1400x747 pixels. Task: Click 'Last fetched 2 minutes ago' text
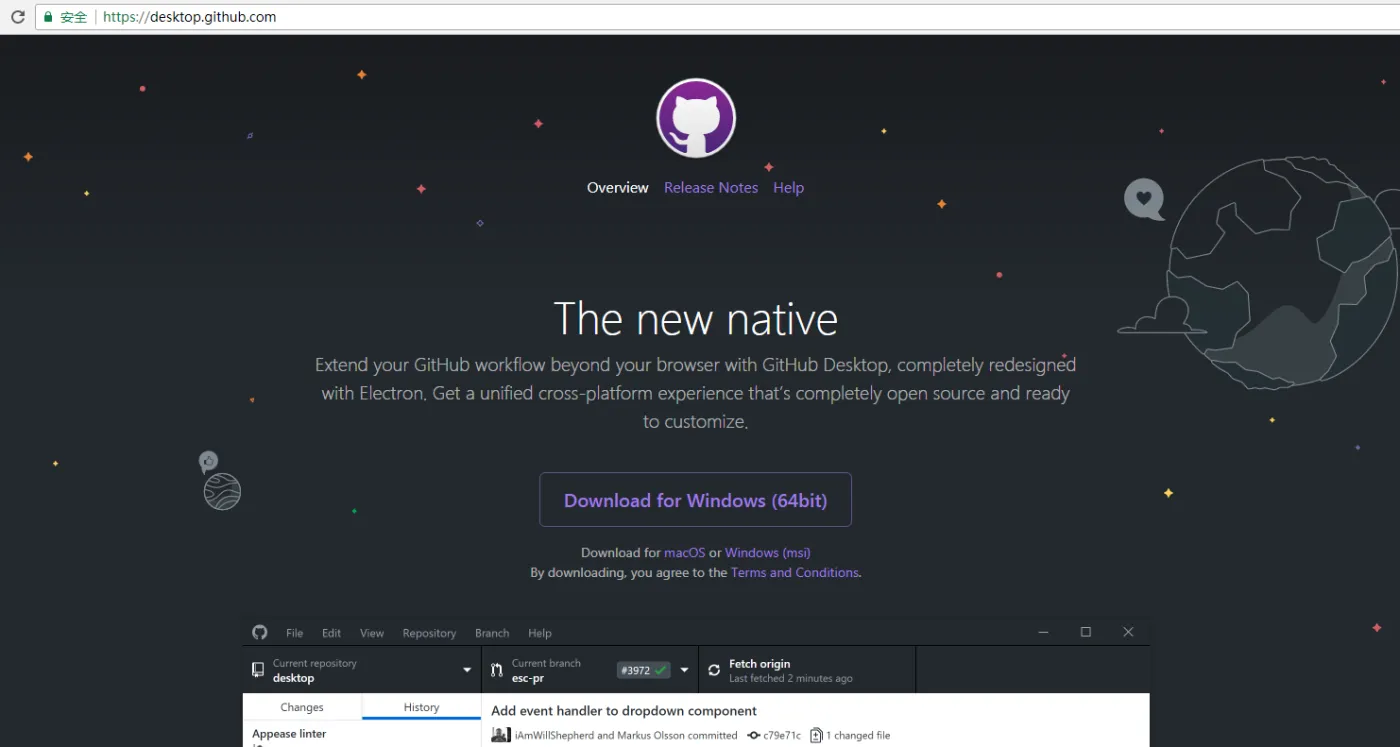pos(791,678)
